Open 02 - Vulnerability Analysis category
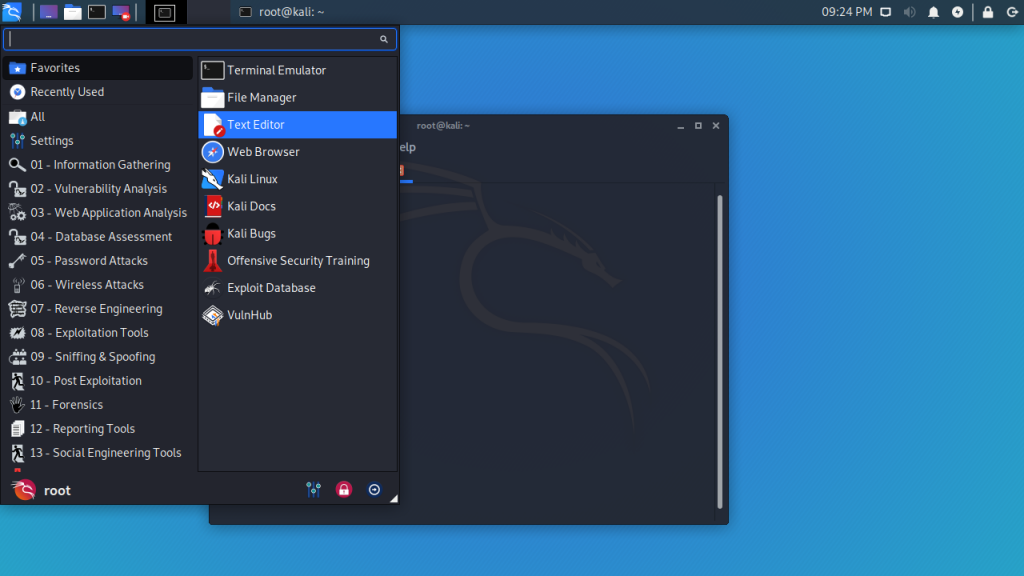 pyautogui.click(x=98, y=189)
